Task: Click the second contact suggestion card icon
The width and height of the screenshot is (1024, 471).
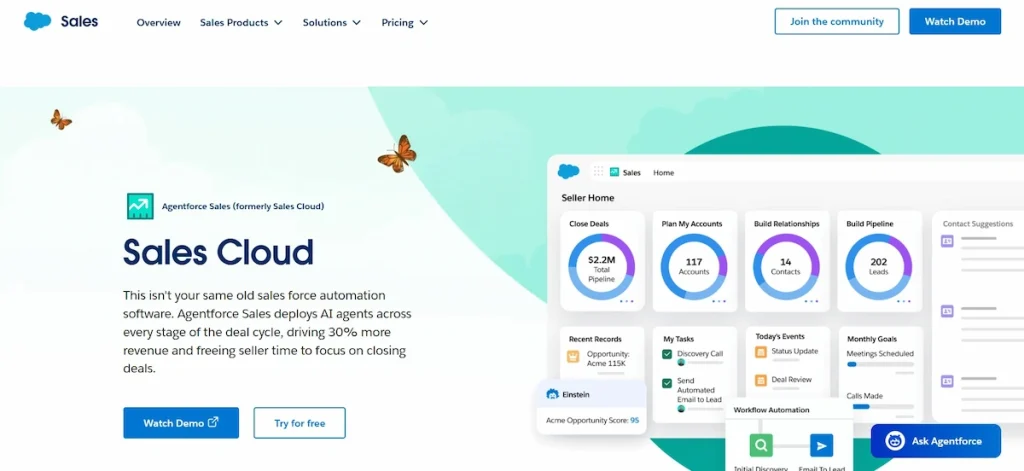Action: [947, 311]
